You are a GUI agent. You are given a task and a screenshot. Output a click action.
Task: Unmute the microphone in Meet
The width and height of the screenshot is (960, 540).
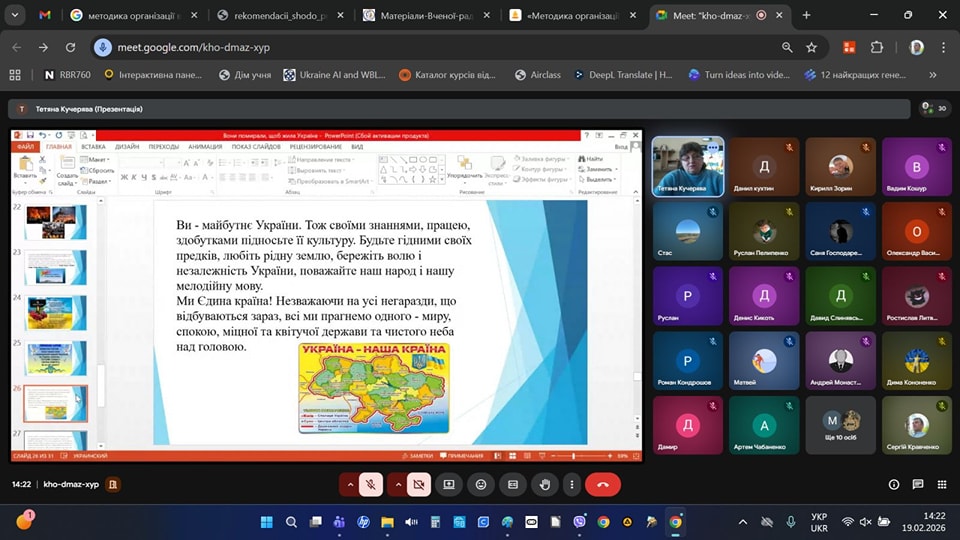pyautogui.click(x=371, y=484)
